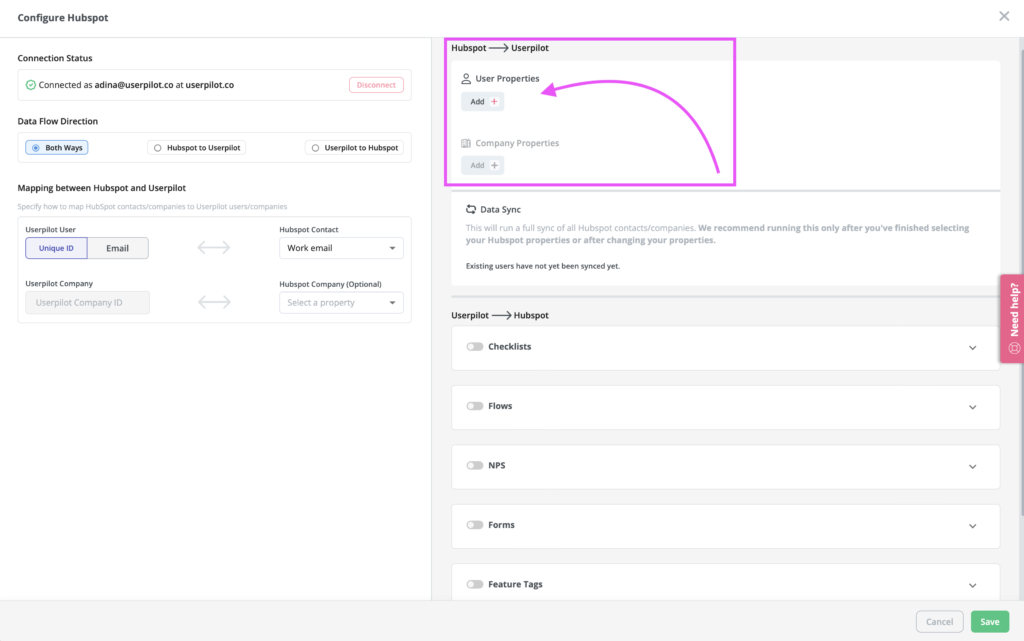Click the Userpilot User mapping arrows icon
This screenshot has width=1024, height=641.
(214, 247)
